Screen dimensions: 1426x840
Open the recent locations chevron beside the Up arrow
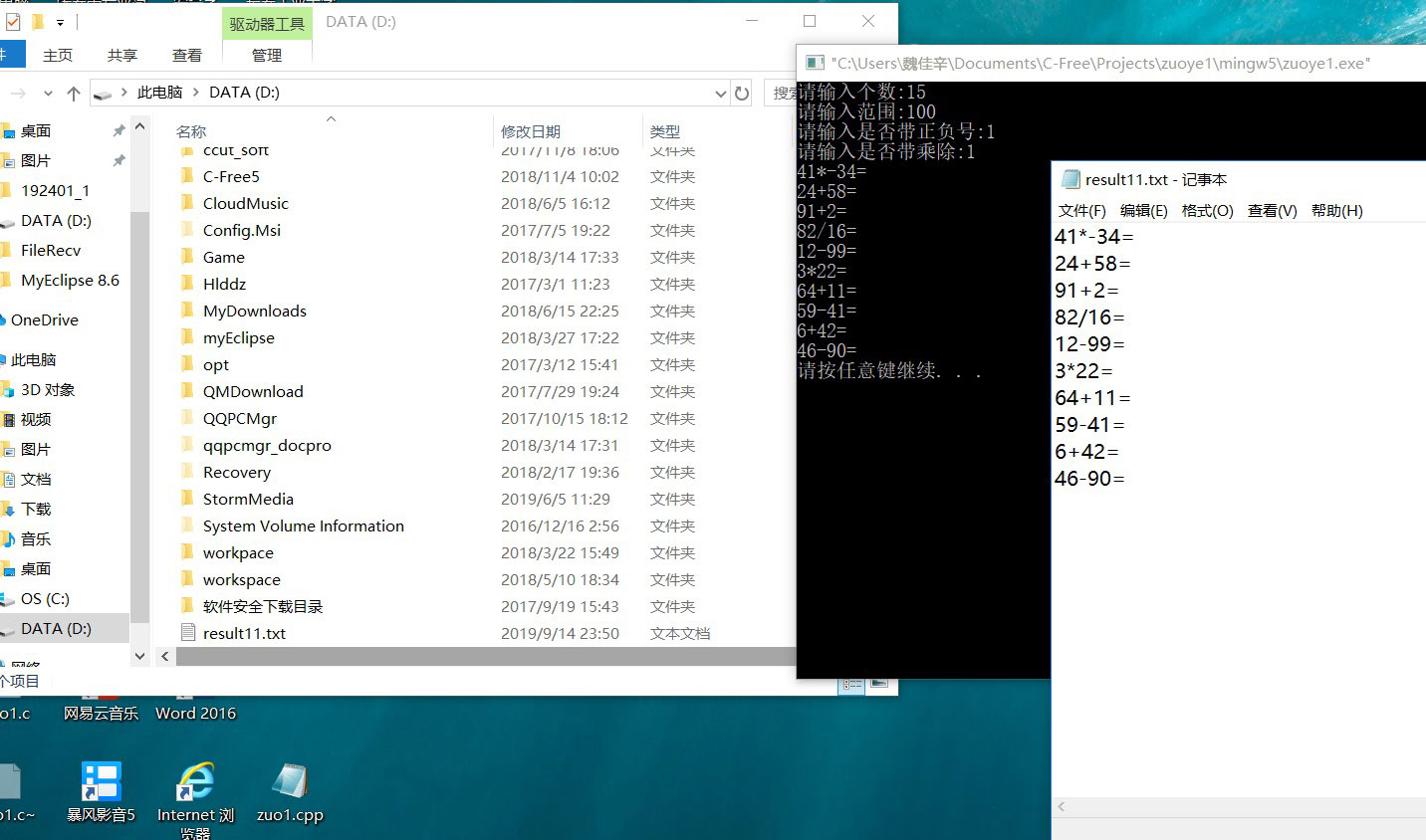(x=48, y=93)
